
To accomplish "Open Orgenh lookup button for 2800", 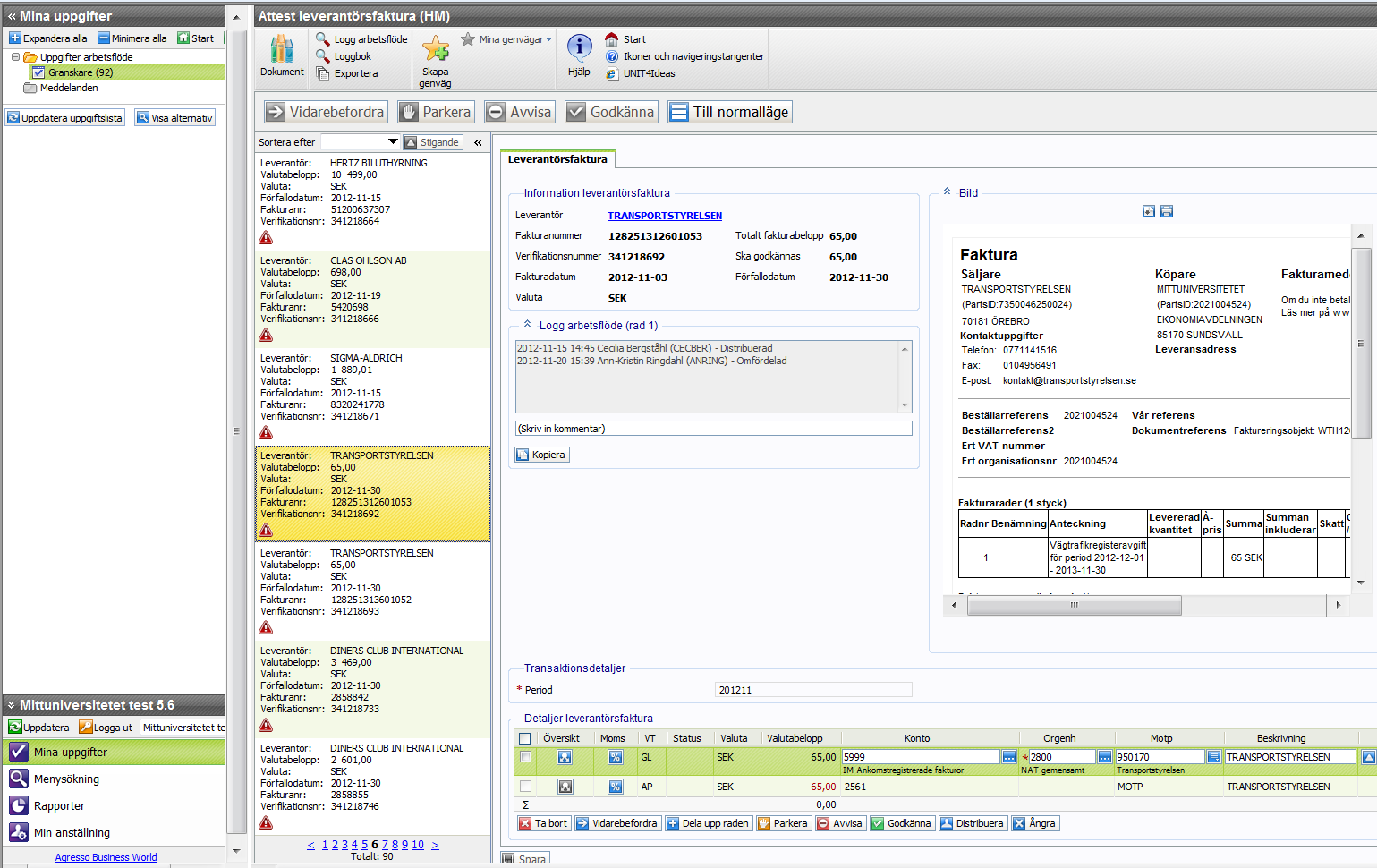I will [1105, 757].
